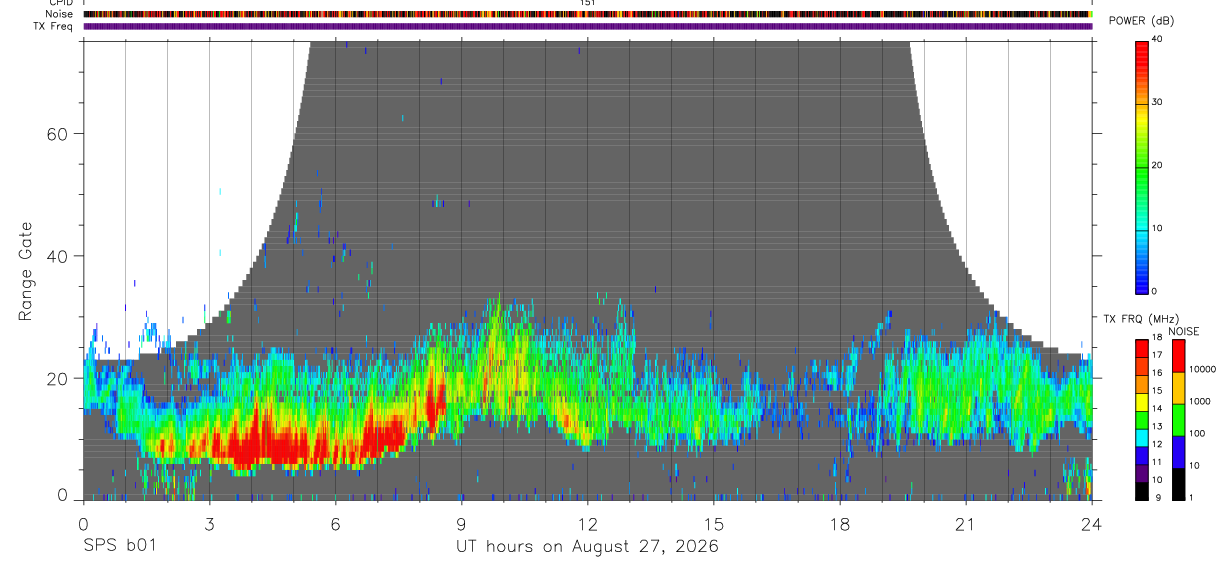
Task: Click the SPS b01 label
Action: coord(119,547)
